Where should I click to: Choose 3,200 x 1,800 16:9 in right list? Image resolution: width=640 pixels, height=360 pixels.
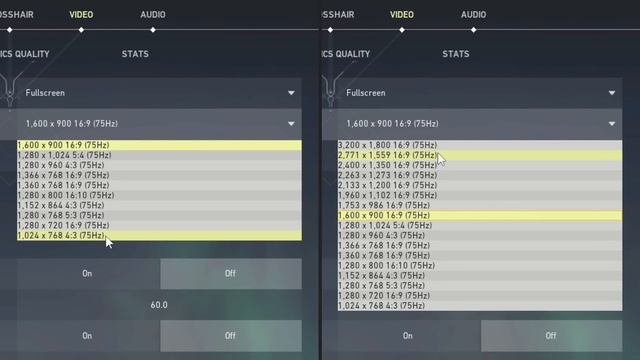pos(480,145)
